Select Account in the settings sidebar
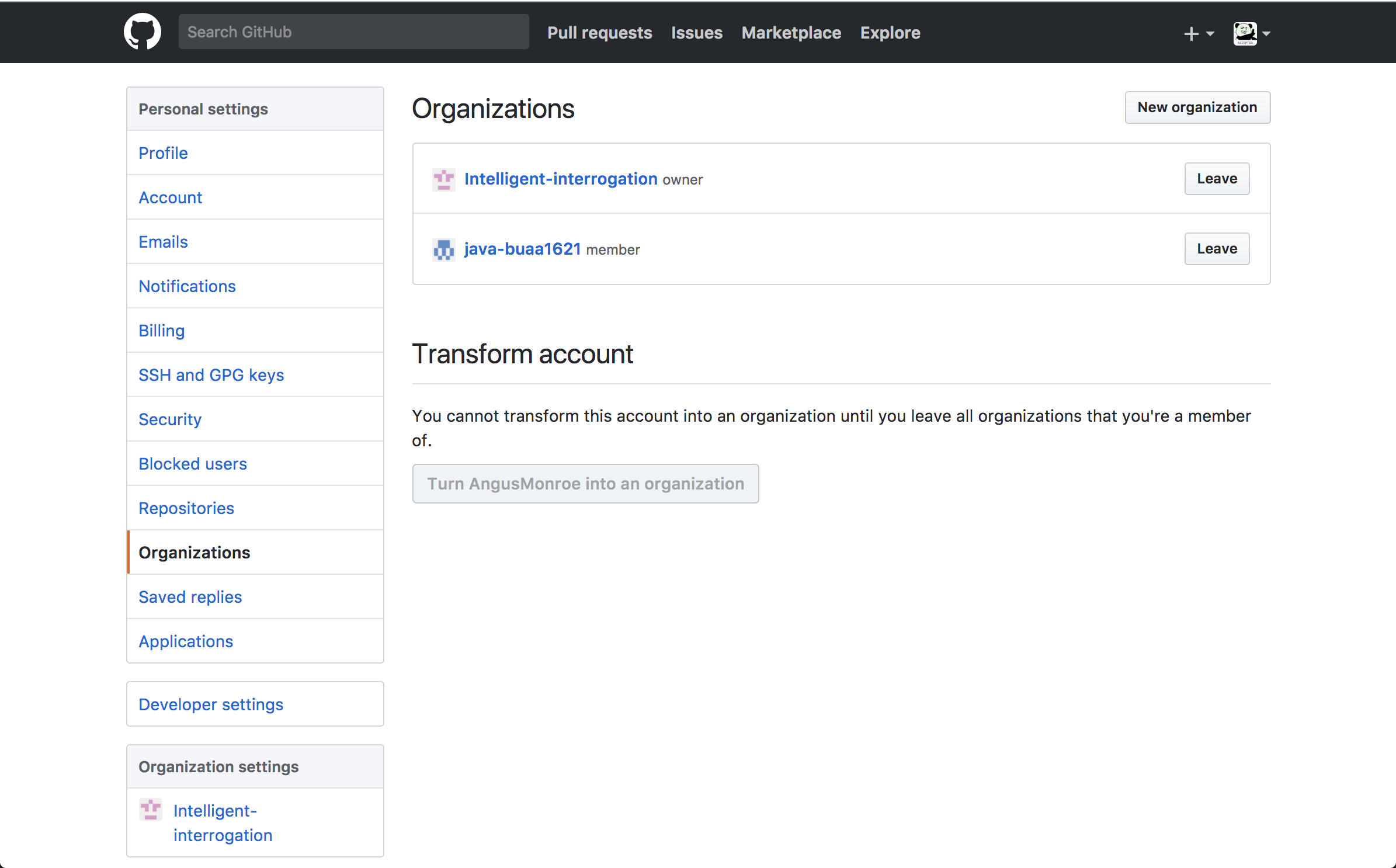 [255, 197]
